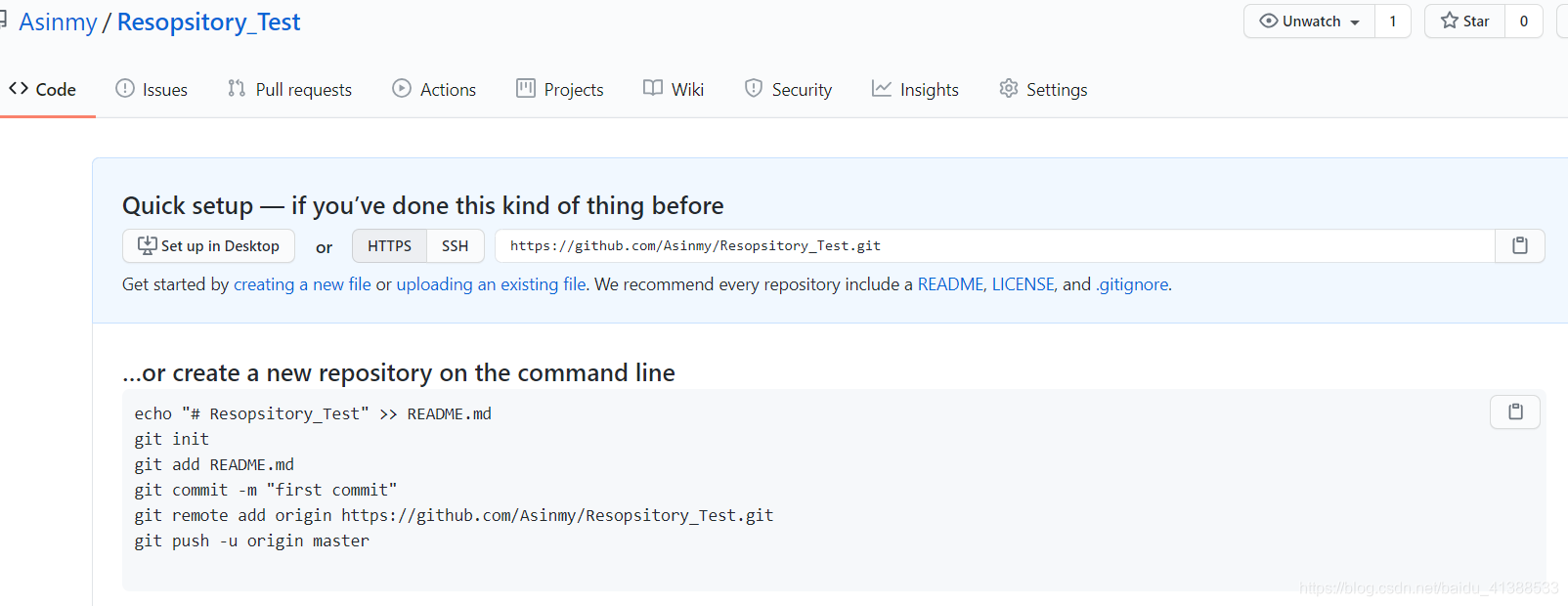Open the LICENSE link

coord(1023,284)
